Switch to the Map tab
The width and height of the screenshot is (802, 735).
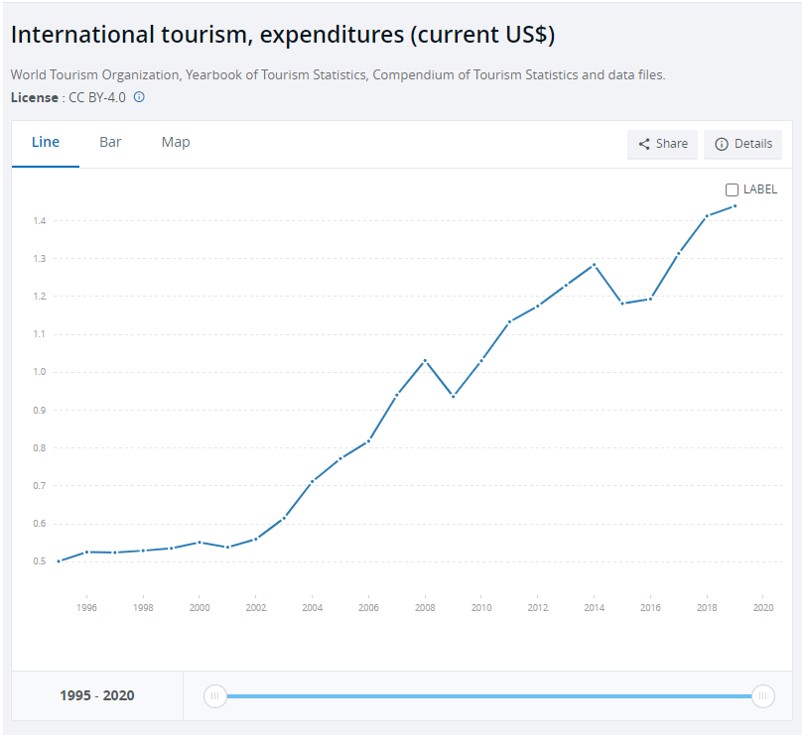175,142
